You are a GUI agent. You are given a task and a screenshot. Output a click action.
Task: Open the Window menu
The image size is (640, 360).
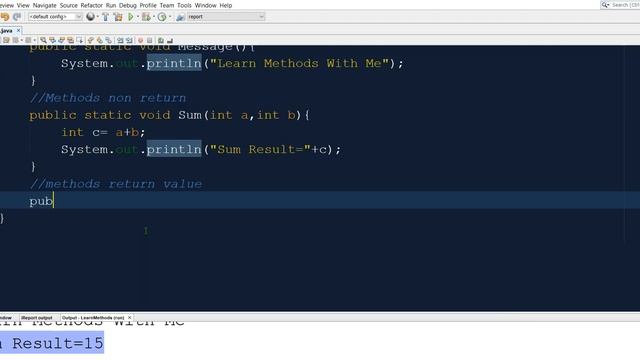pyautogui.click(x=205, y=5)
